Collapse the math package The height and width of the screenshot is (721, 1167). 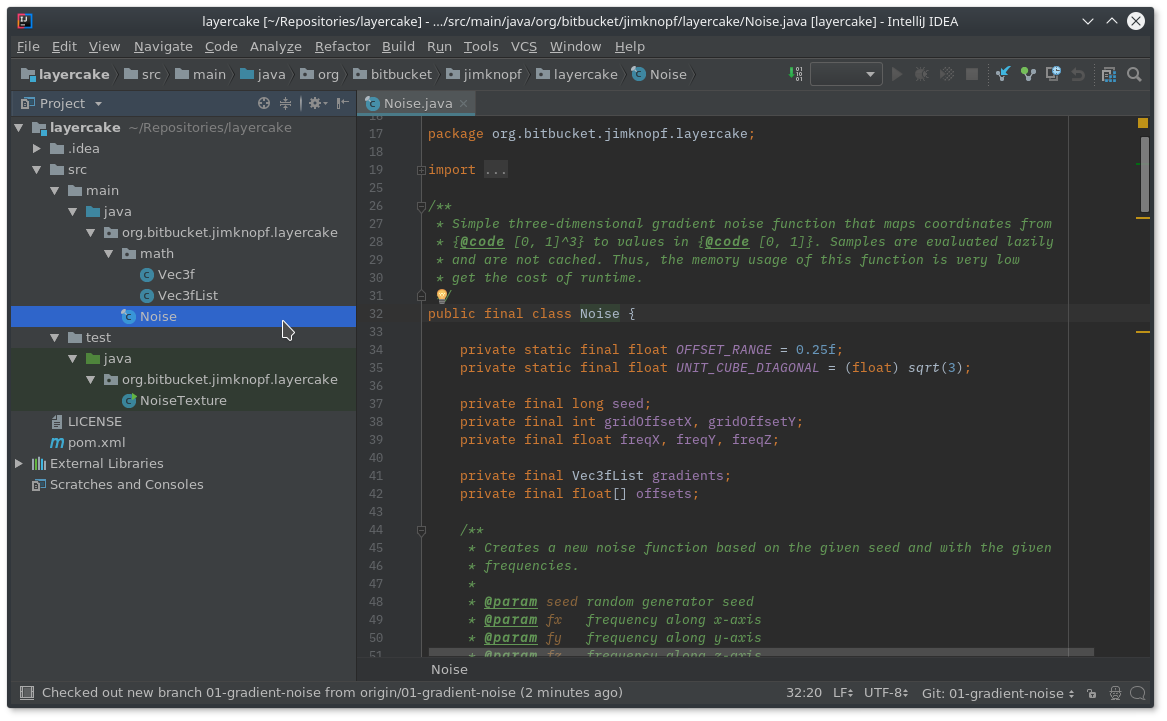[x=109, y=253]
